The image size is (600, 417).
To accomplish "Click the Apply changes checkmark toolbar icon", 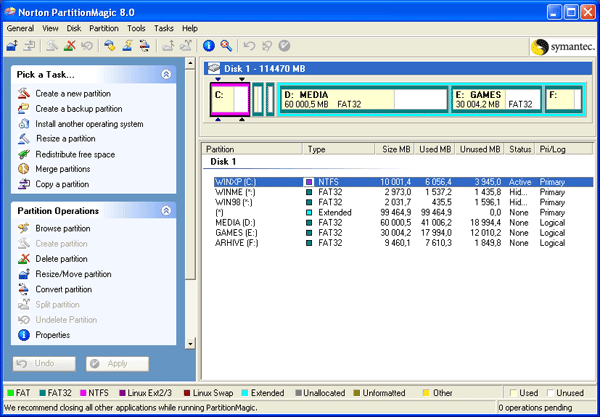I will point(284,46).
